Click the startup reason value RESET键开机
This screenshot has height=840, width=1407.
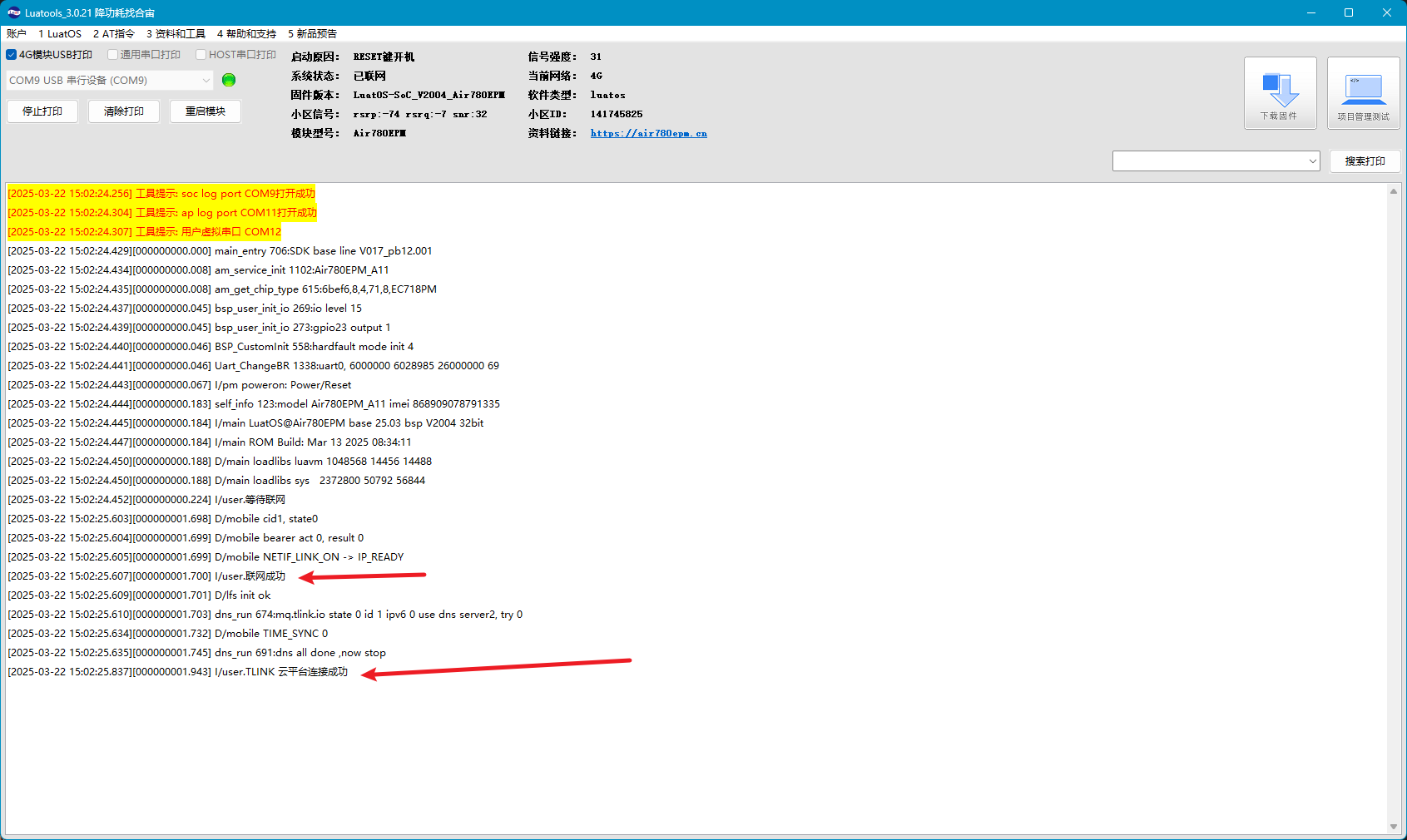click(x=384, y=57)
